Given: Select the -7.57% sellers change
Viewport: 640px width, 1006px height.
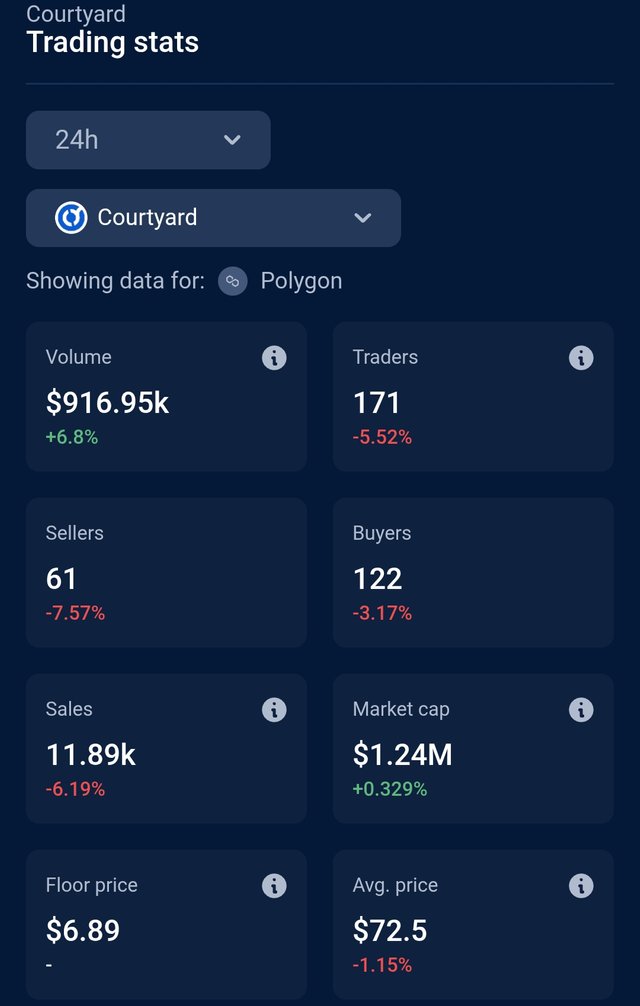Looking at the screenshot, I should click(x=75, y=613).
